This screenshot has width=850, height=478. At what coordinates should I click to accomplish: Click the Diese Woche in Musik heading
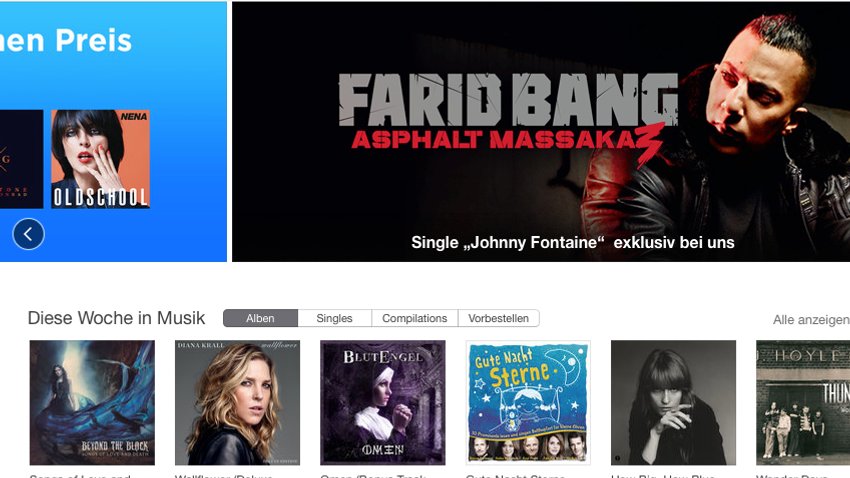pyautogui.click(x=117, y=318)
